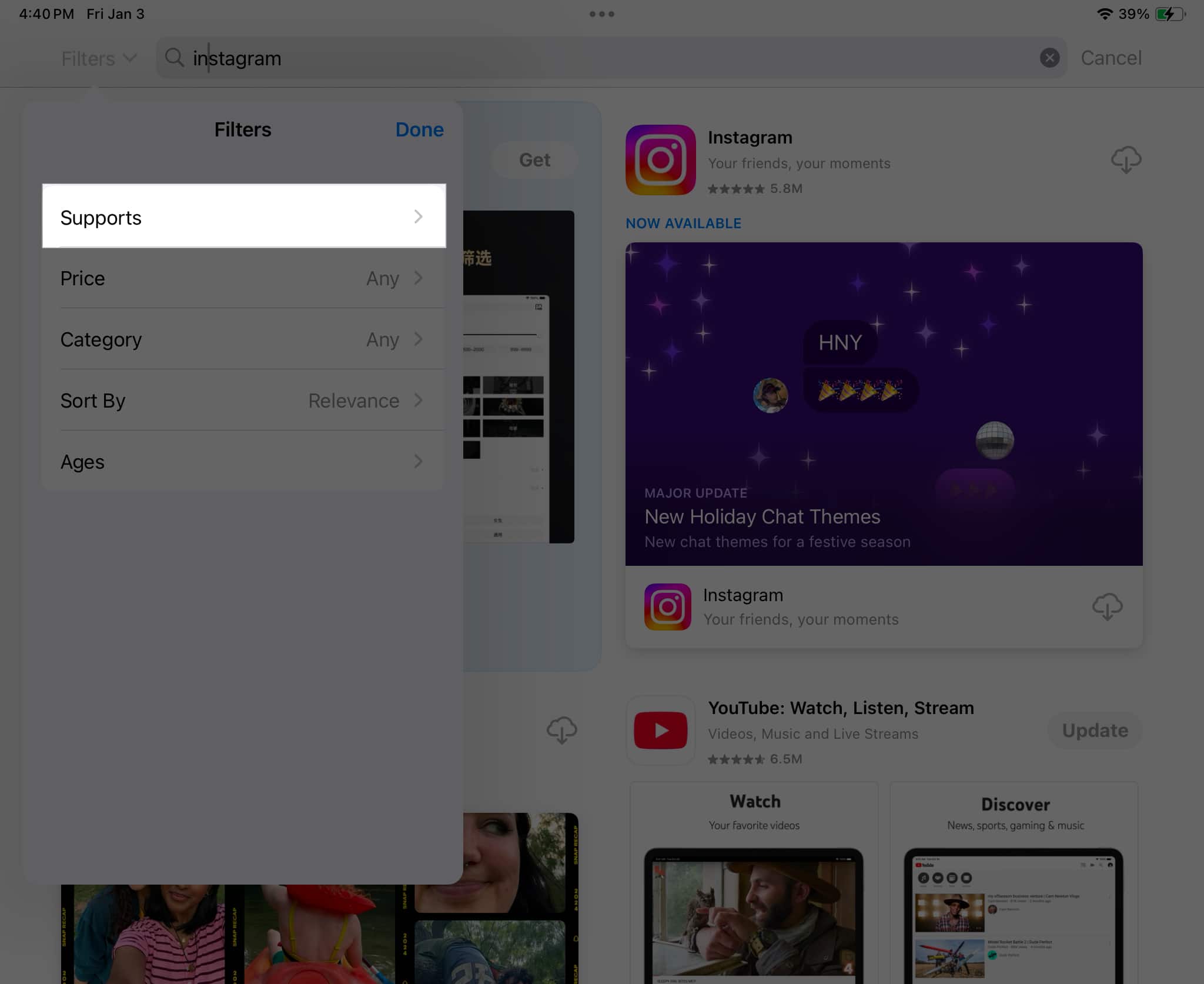Tap the Relevance value in Sort By
The image size is (1204, 984).
354,401
